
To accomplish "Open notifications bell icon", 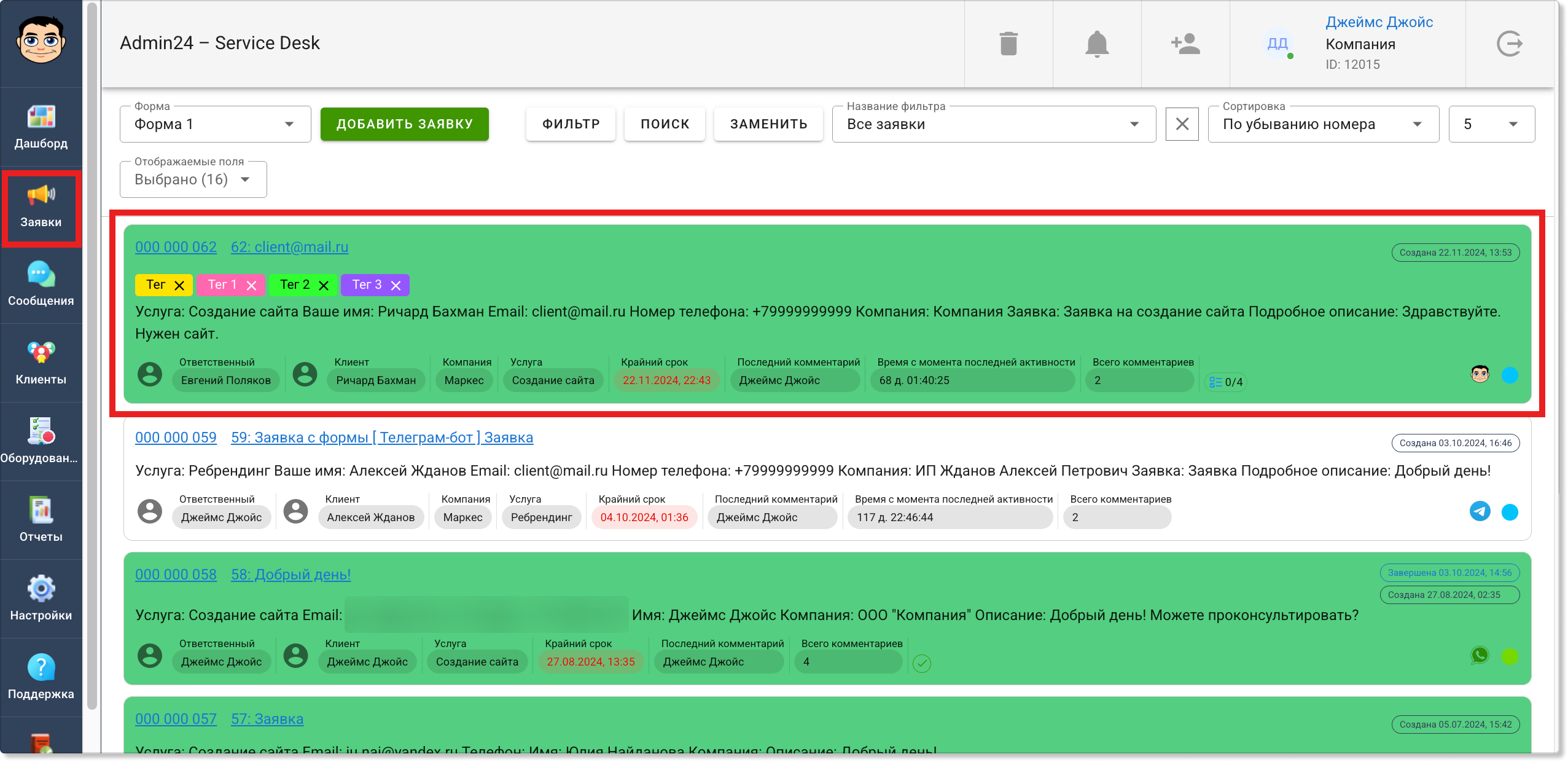I will pos(1097,44).
